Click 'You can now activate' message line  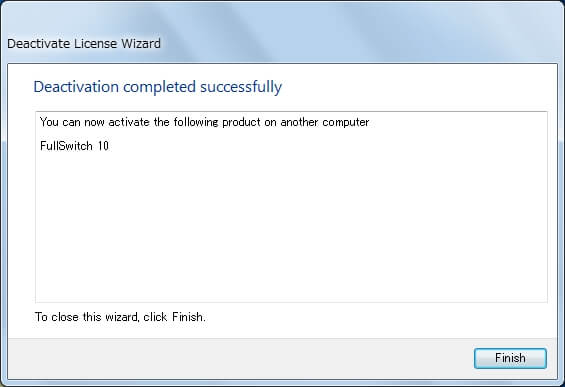(204, 122)
